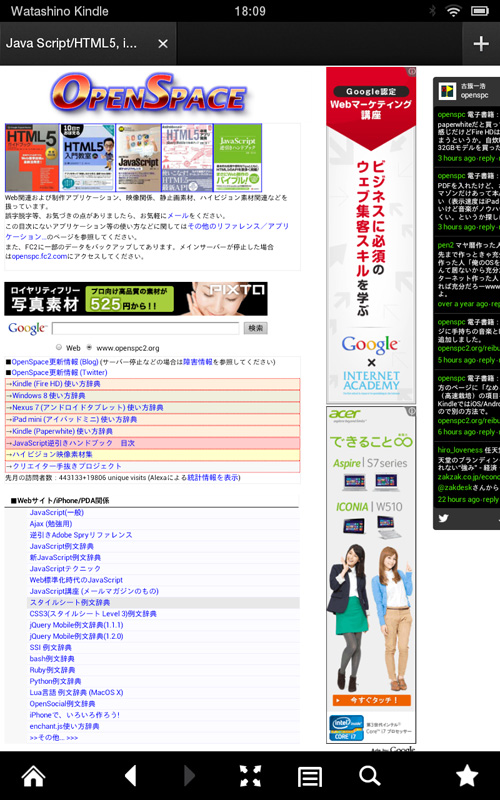
Task: Open a new tab with plus icon
Action: (x=481, y=43)
